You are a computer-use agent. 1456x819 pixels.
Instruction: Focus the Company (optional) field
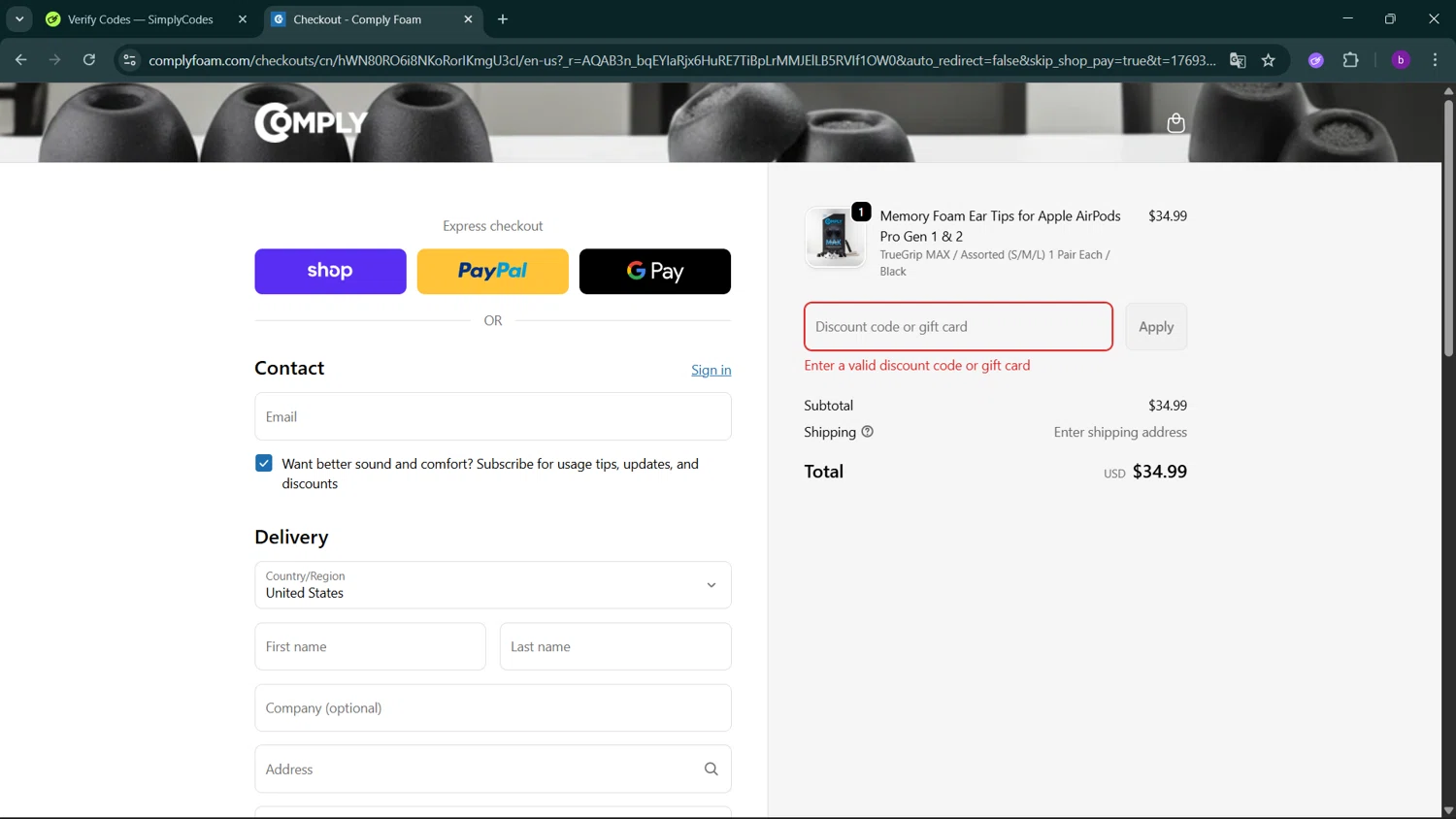point(492,707)
